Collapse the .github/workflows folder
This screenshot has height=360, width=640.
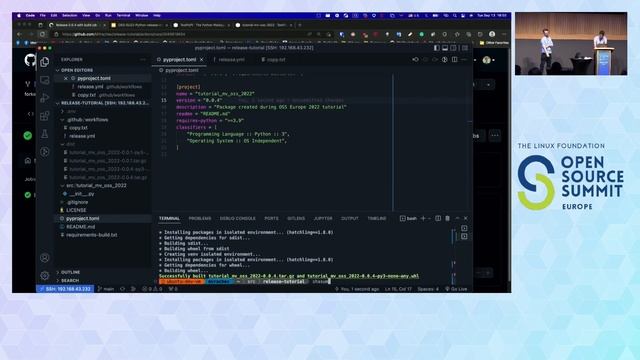pyautogui.click(x=87, y=120)
